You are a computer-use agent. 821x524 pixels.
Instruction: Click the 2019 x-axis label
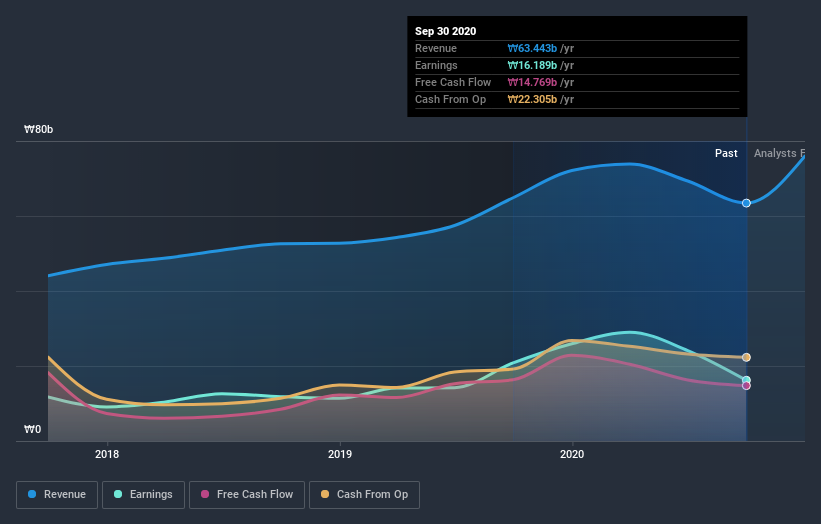coord(340,454)
